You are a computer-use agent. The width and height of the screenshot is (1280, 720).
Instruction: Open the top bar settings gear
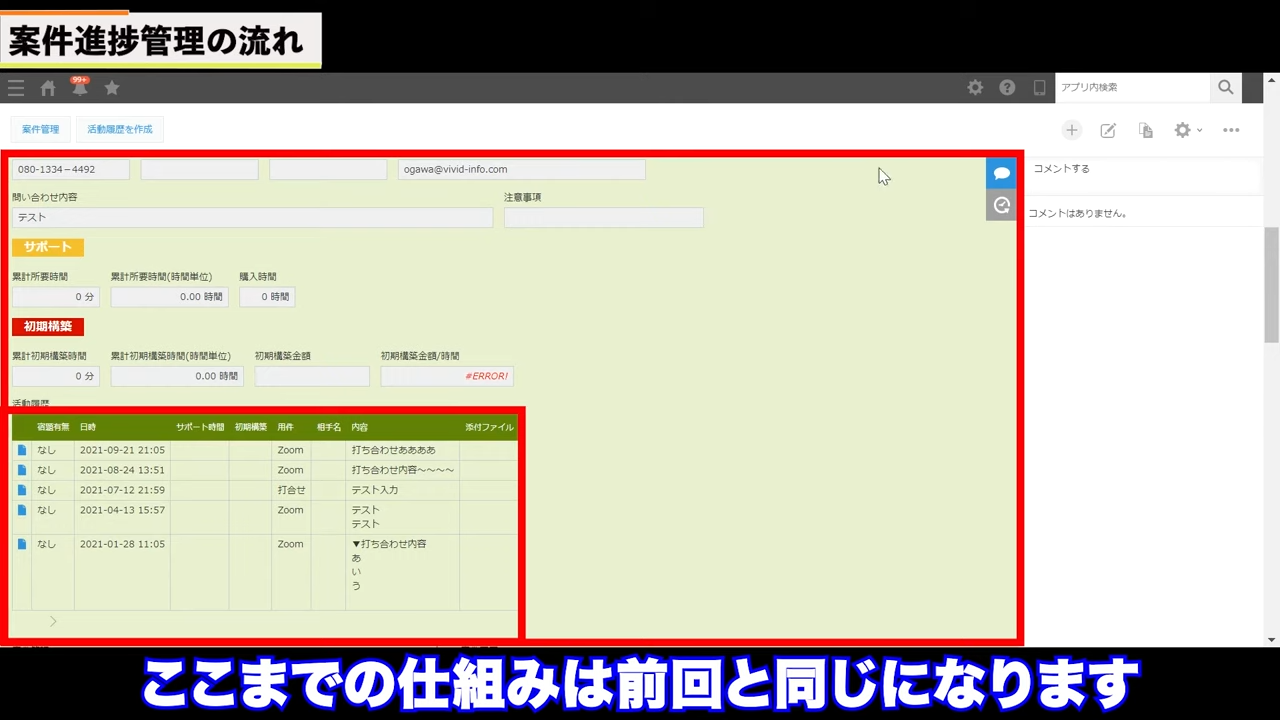(975, 88)
